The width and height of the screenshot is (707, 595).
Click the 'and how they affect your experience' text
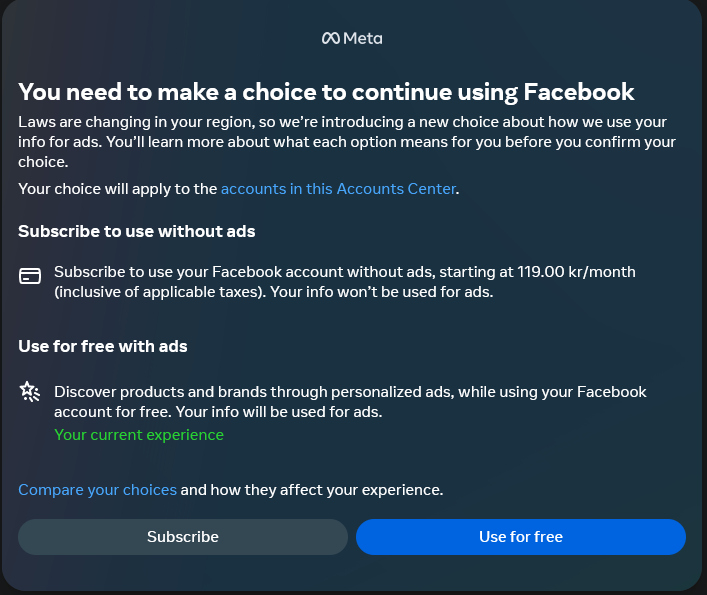pos(311,490)
